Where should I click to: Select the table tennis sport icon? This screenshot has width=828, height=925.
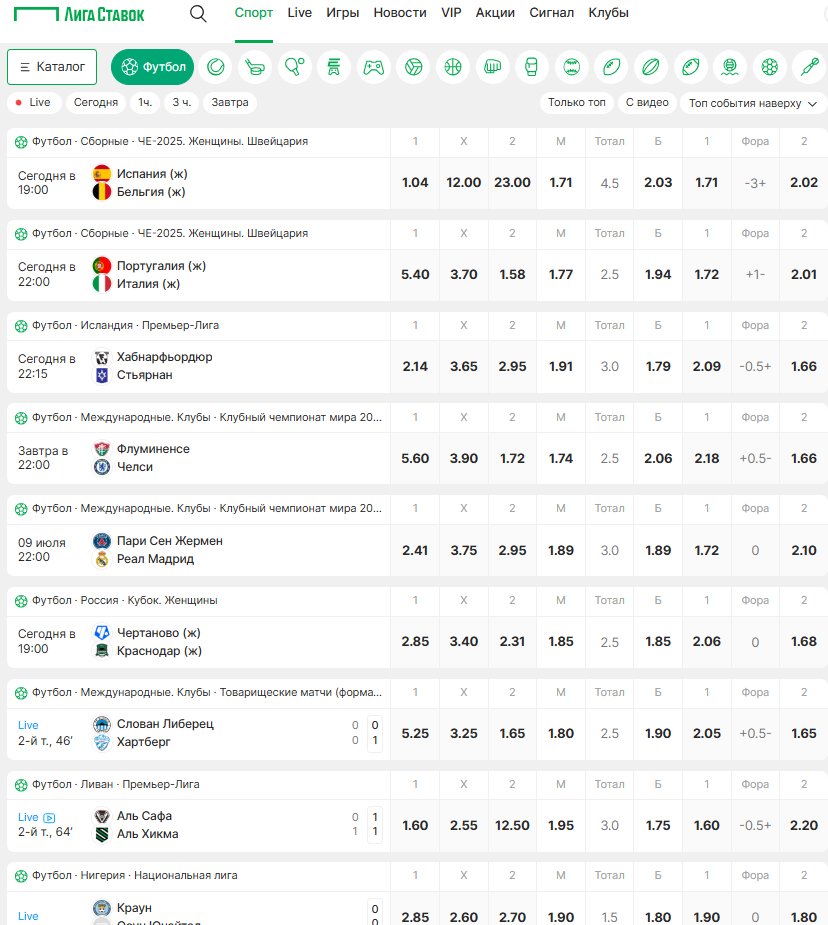coord(294,67)
